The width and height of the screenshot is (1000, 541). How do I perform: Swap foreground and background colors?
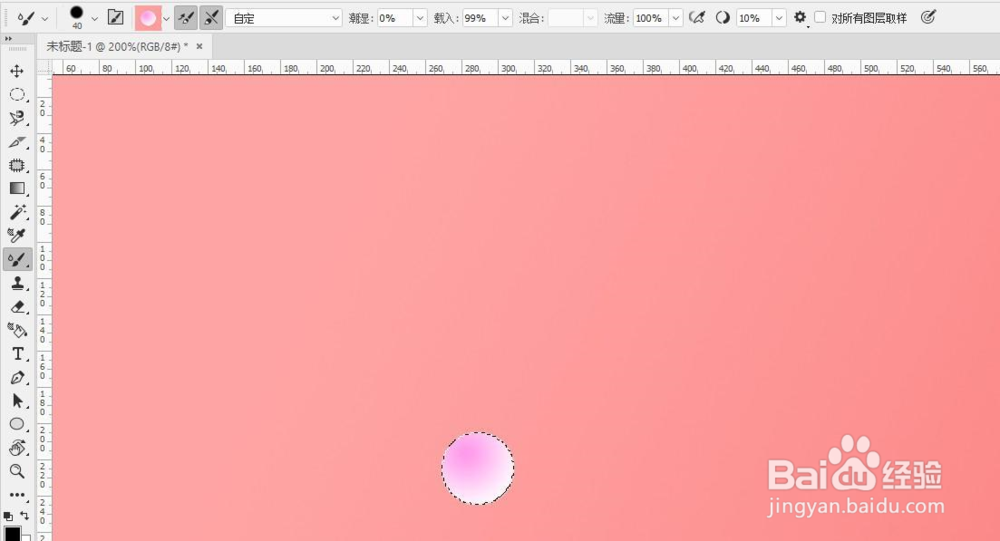click(24, 515)
